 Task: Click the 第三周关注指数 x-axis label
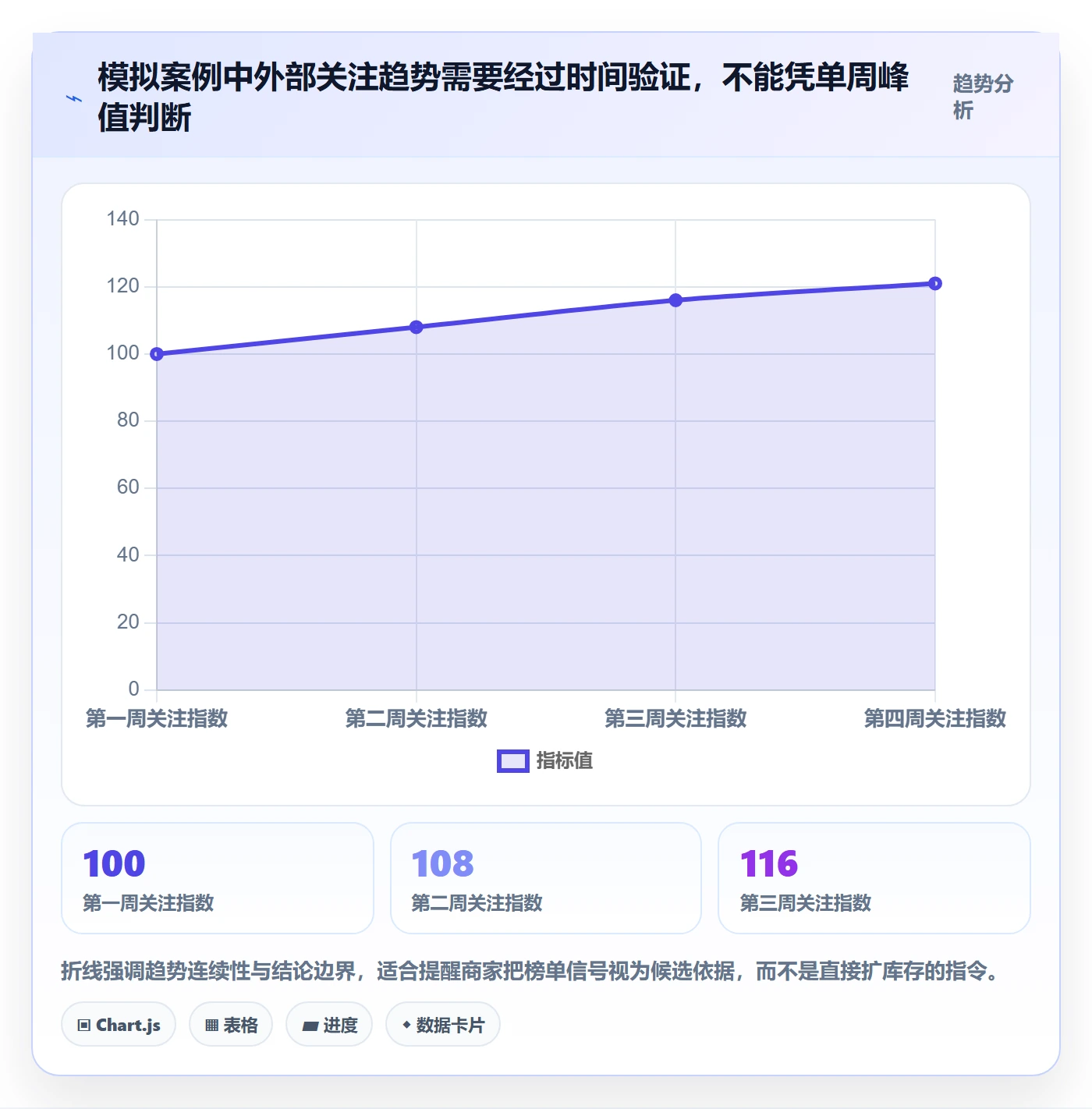pyautogui.click(x=675, y=718)
